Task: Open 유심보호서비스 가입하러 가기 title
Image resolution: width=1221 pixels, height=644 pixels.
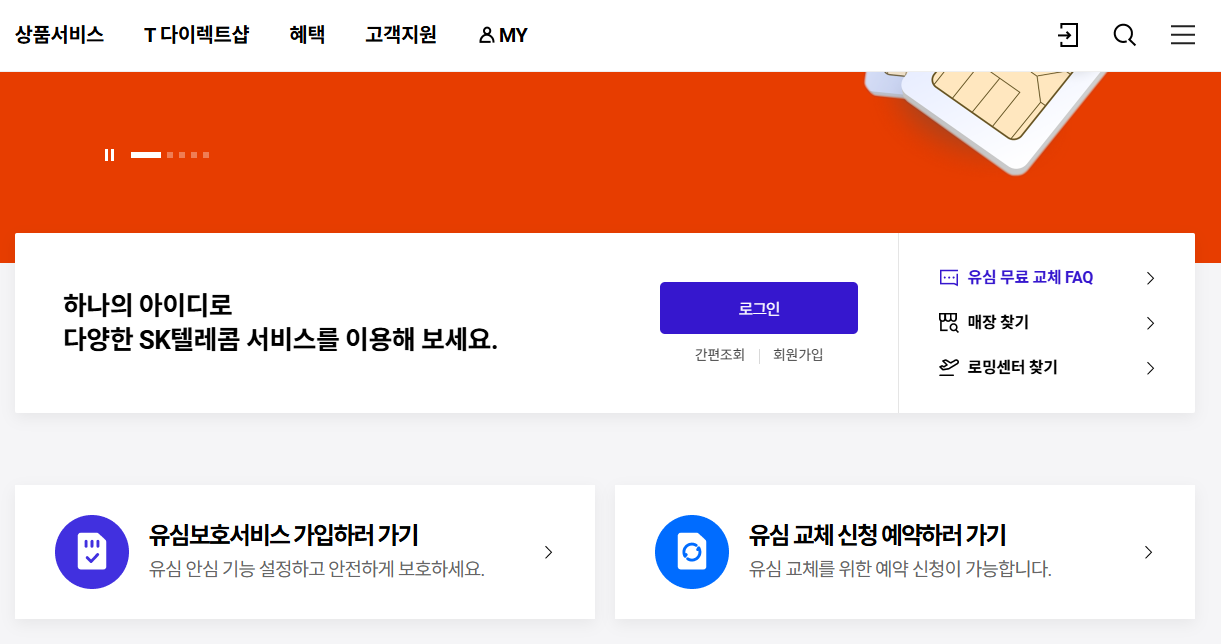Action: (283, 535)
